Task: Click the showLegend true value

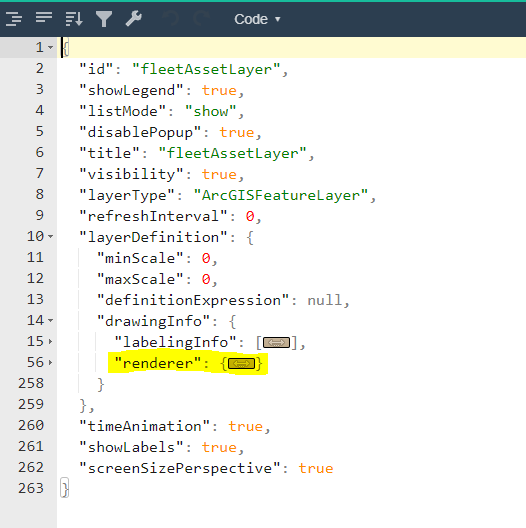Action: tap(219, 91)
